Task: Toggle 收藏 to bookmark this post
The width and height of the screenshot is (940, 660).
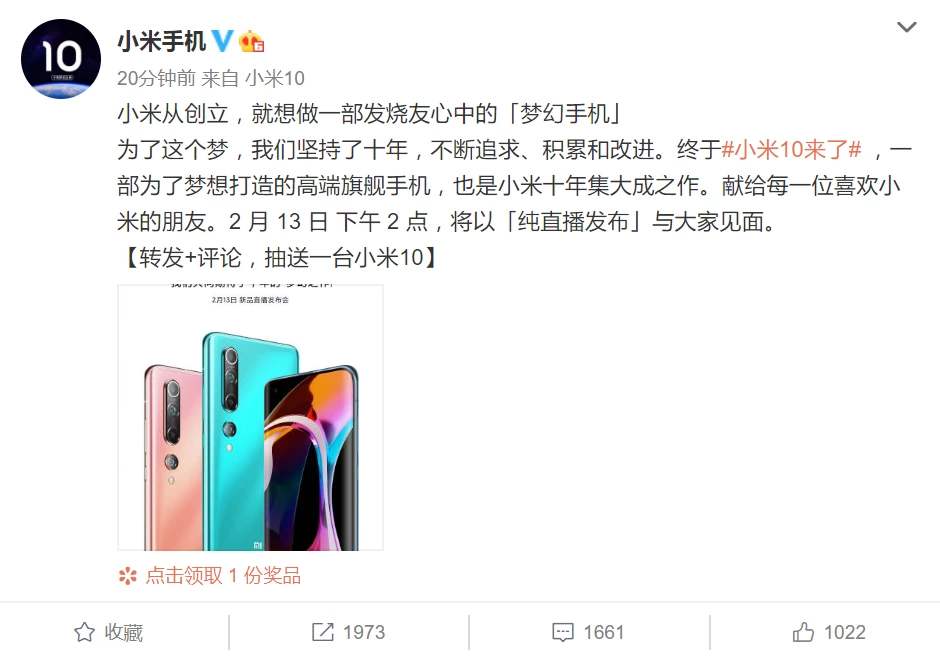Action: tap(109, 632)
